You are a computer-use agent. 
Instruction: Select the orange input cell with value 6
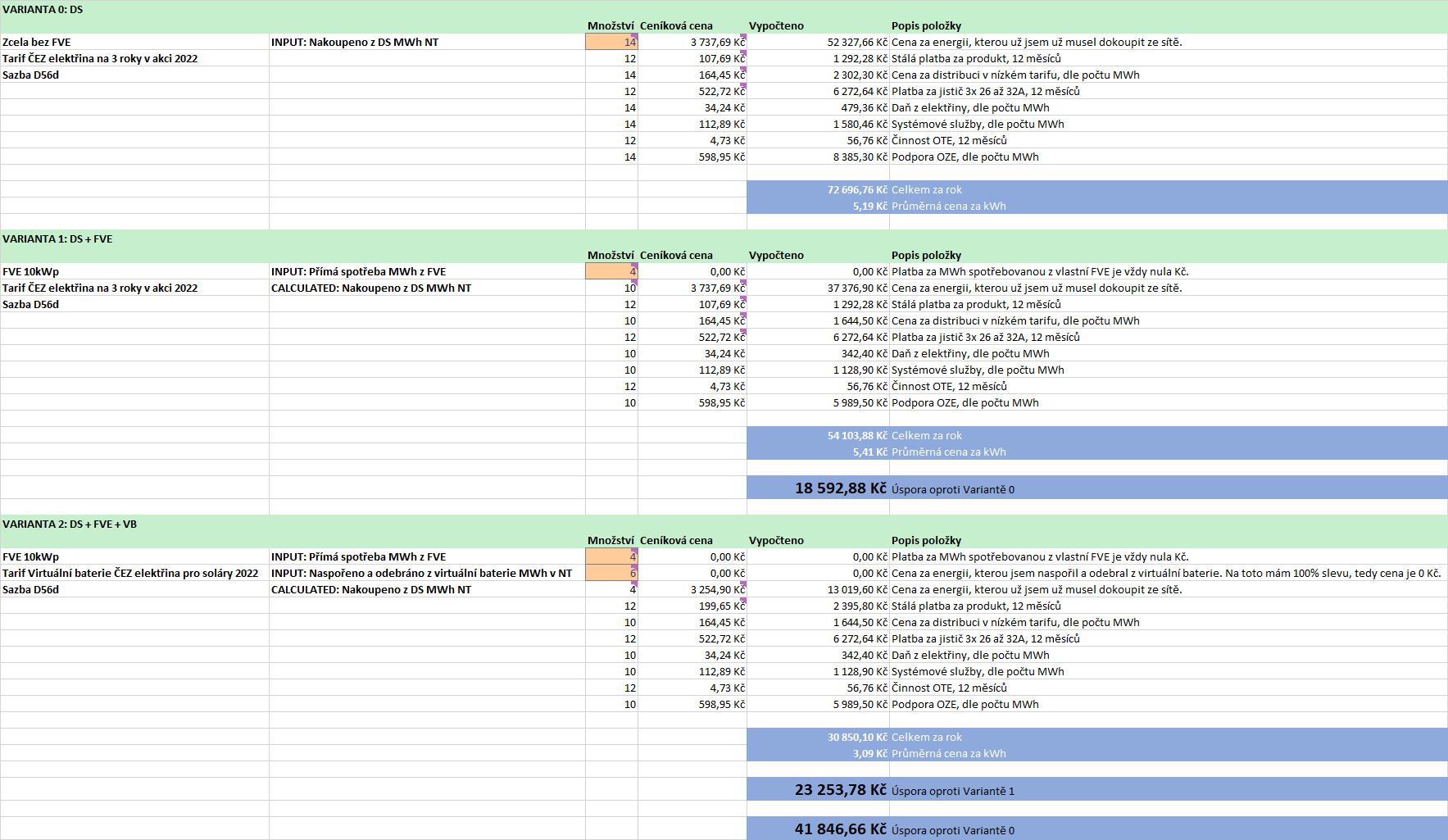pyautogui.click(x=611, y=573)
